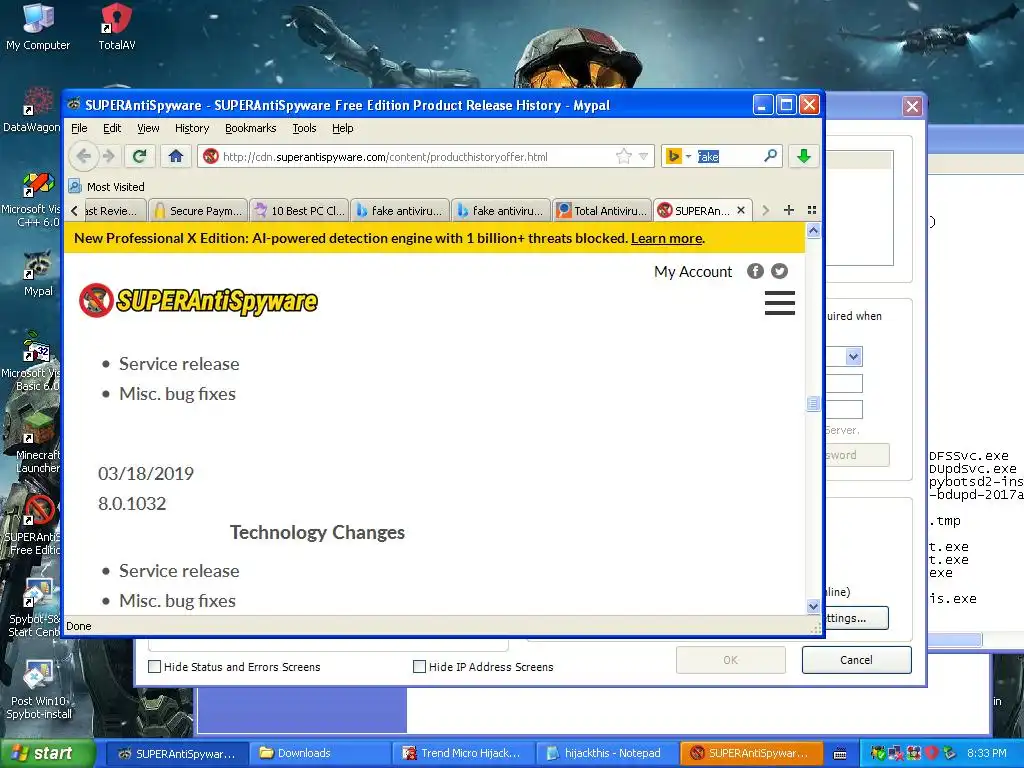Bookmark this page with the star icon
This screenshot has width=1024, height=768.
coord(624,156)
